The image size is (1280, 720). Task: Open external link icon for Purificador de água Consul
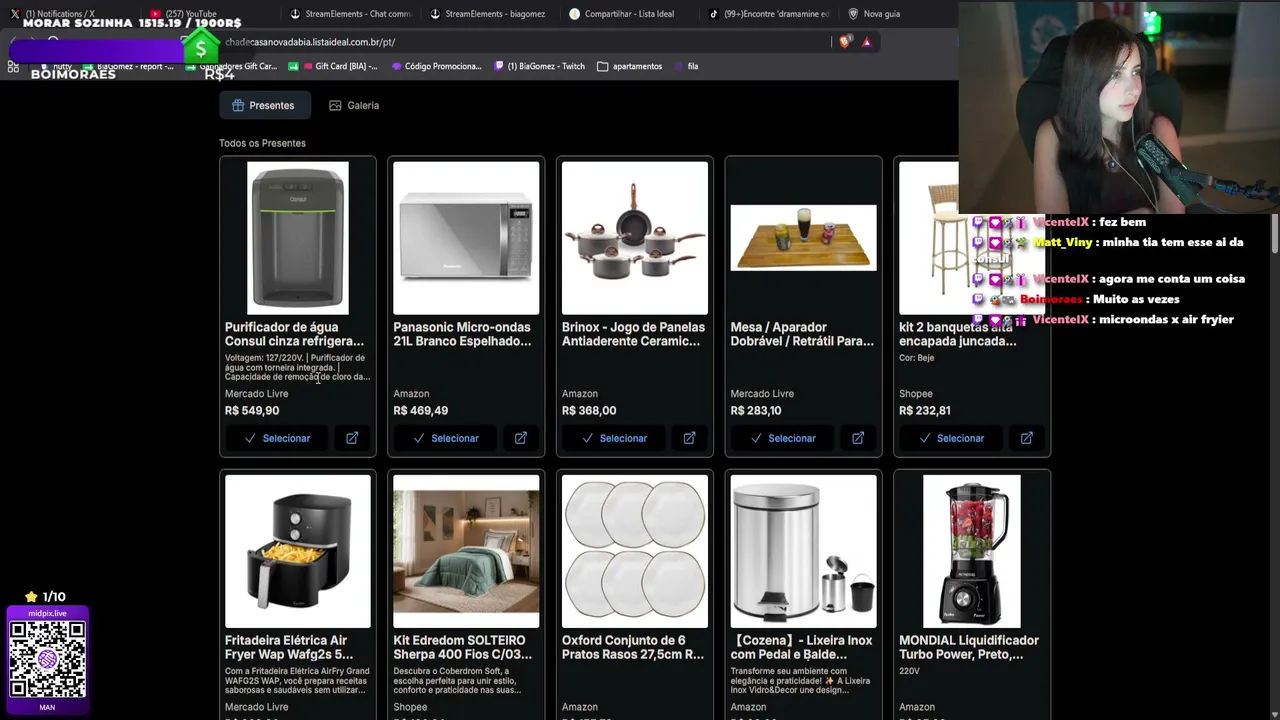click(x=352, y=438)
